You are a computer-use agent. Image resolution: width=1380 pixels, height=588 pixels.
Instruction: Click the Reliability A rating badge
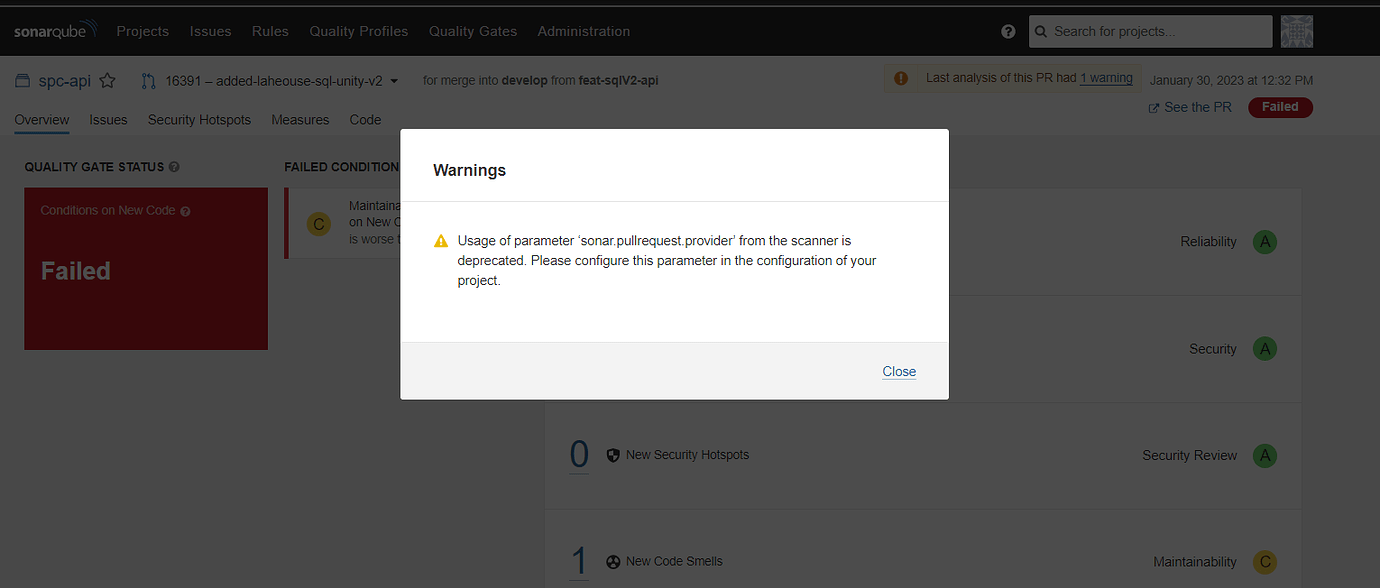click(1264, 241)
